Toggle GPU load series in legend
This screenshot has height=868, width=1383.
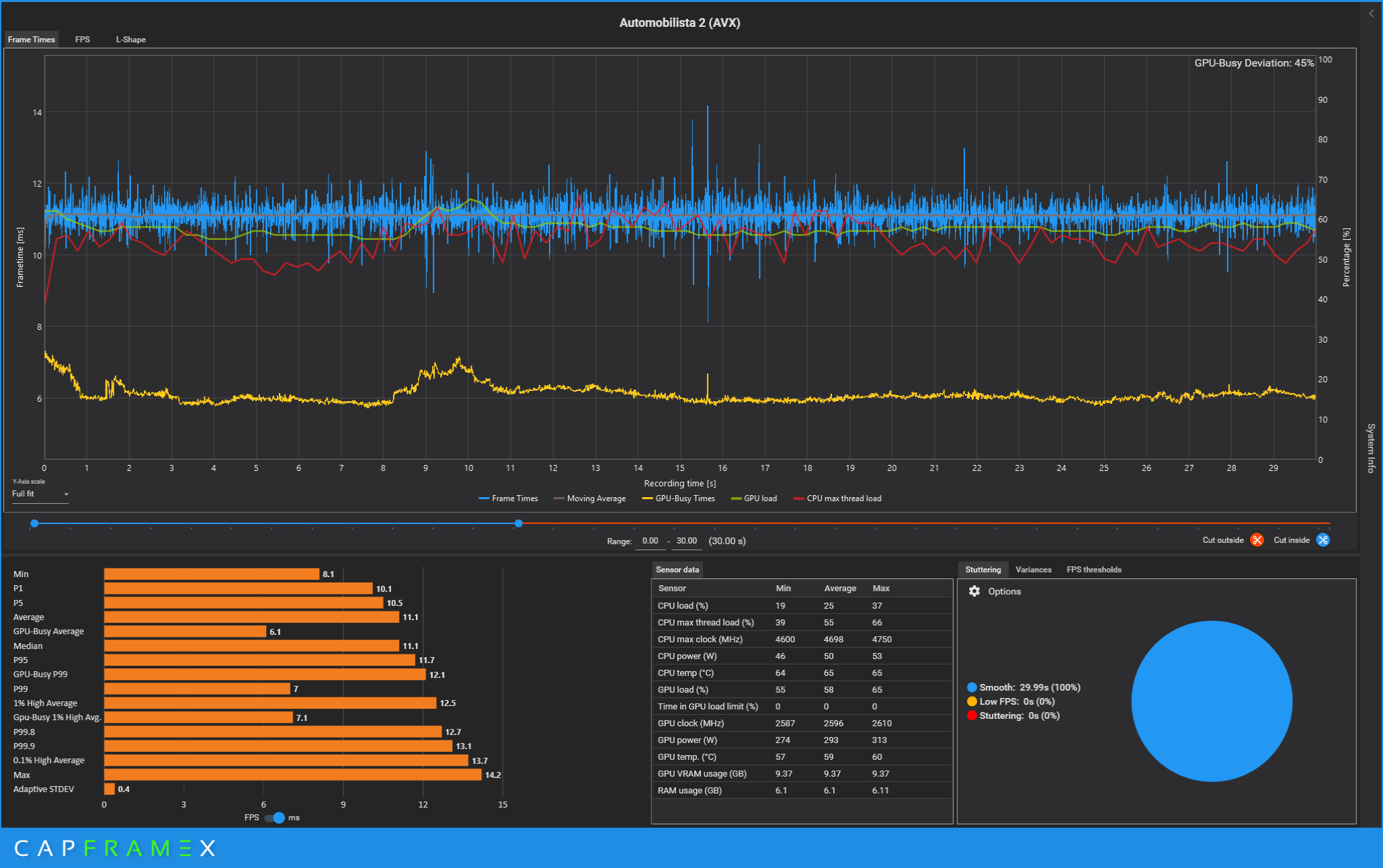[753, 498]
